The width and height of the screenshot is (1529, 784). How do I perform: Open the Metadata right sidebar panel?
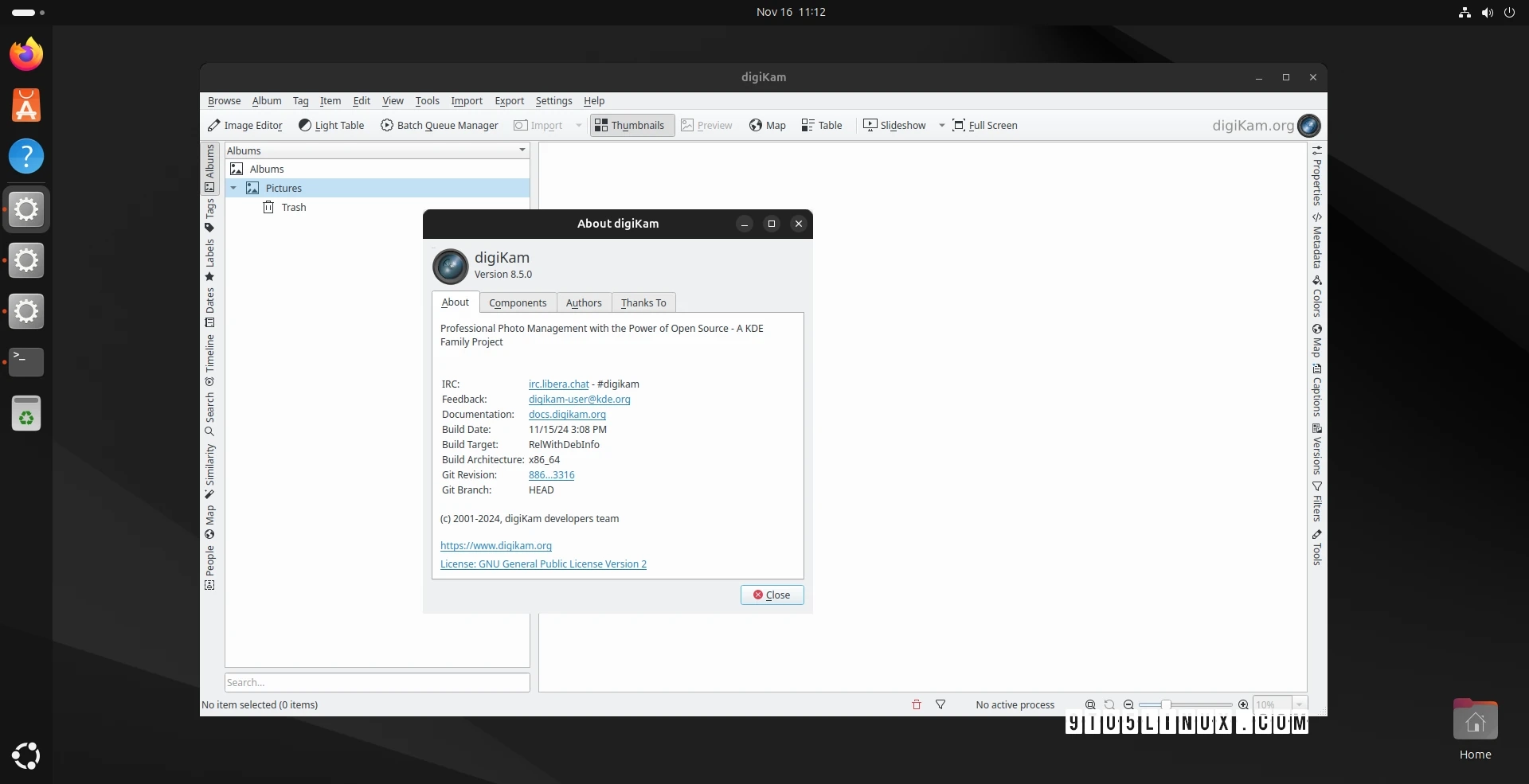[1317, 240]
